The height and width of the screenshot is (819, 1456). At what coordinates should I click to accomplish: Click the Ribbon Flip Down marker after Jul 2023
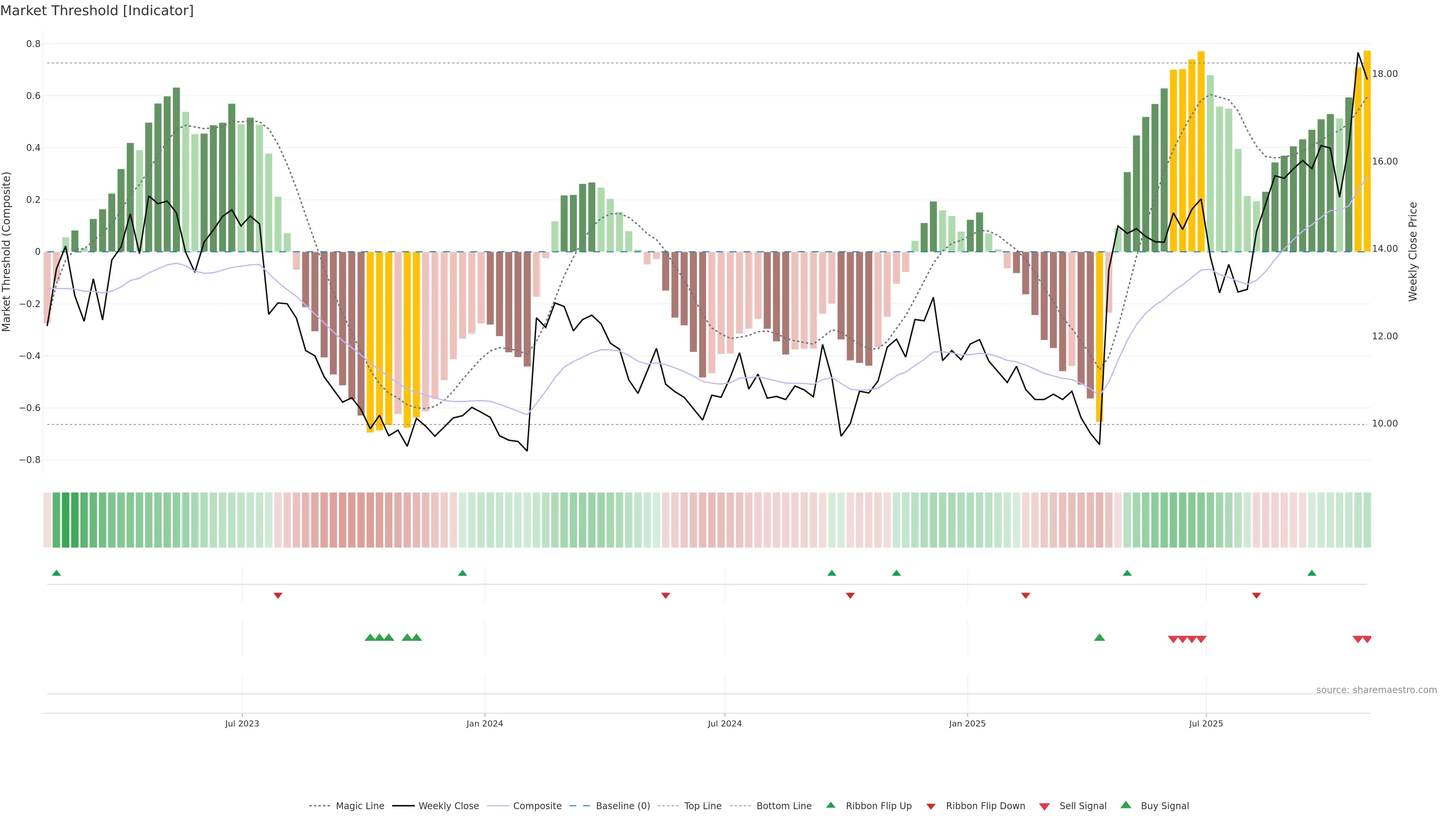coord(278,596)
